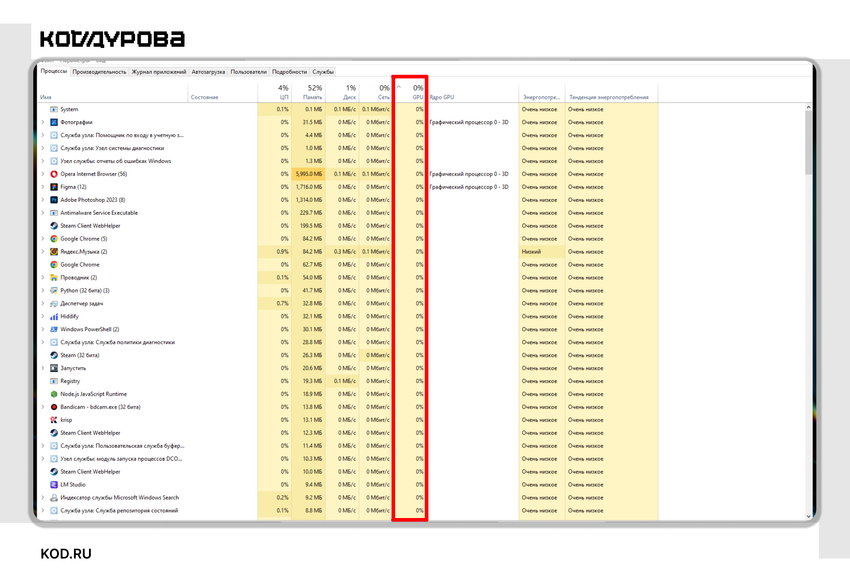Sort by the Диск column header
850x582 pixels.
click(x=342, y=92)
